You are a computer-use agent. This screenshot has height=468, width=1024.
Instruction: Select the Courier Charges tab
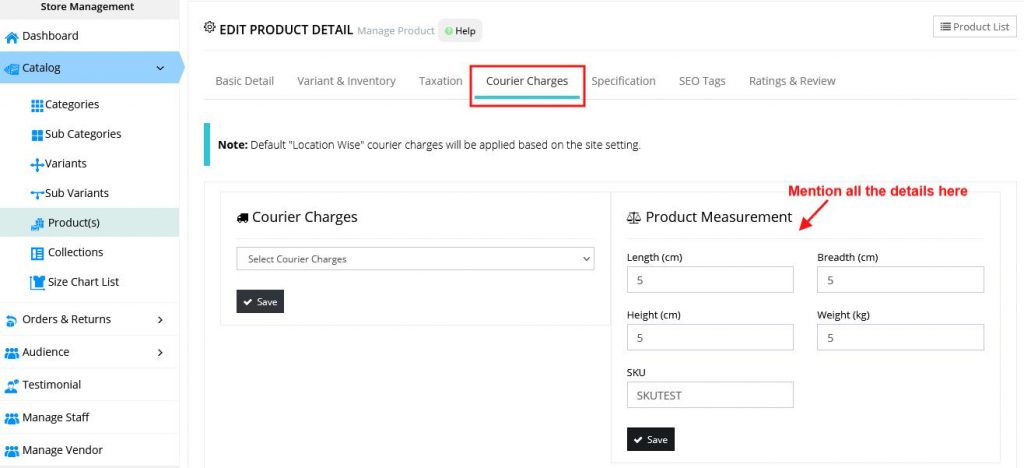(527, 81)
